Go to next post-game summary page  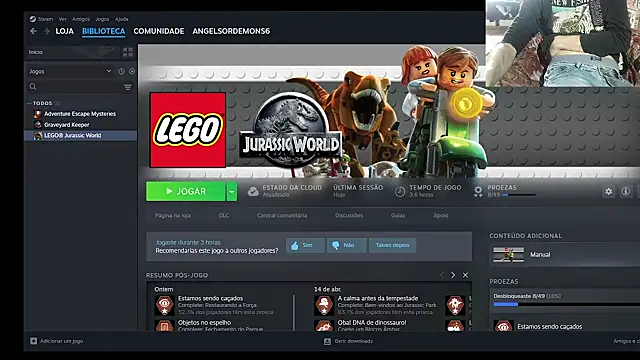coord(453,275)
